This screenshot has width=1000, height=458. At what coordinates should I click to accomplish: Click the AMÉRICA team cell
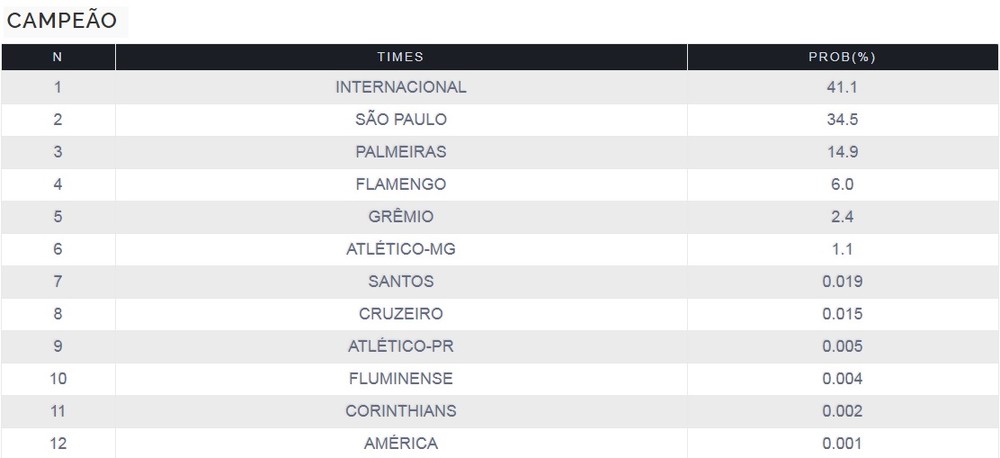401,443
